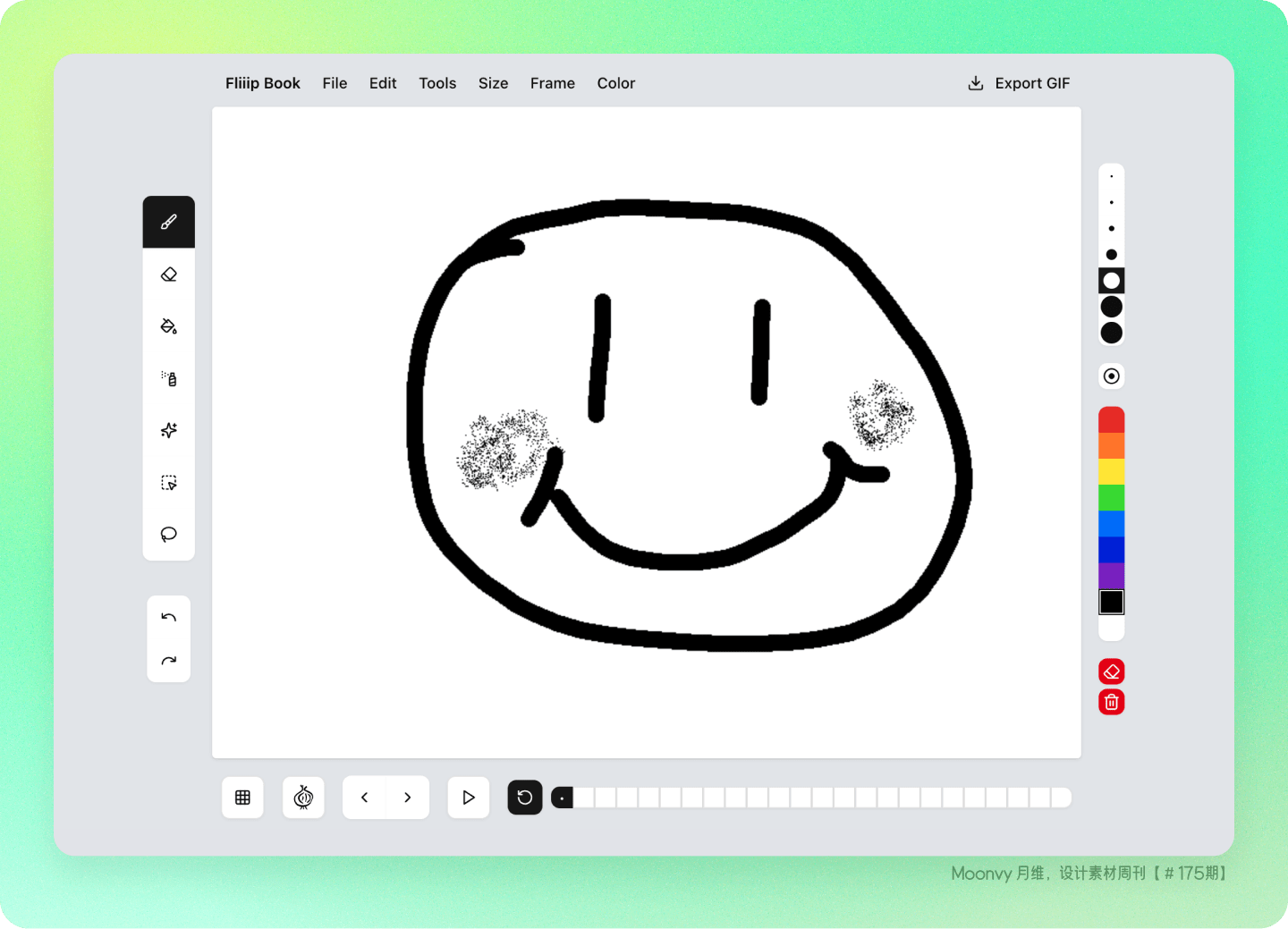Open the Color menu
The height and width of the screenshot is (929, 1288).
coord(616,83)
